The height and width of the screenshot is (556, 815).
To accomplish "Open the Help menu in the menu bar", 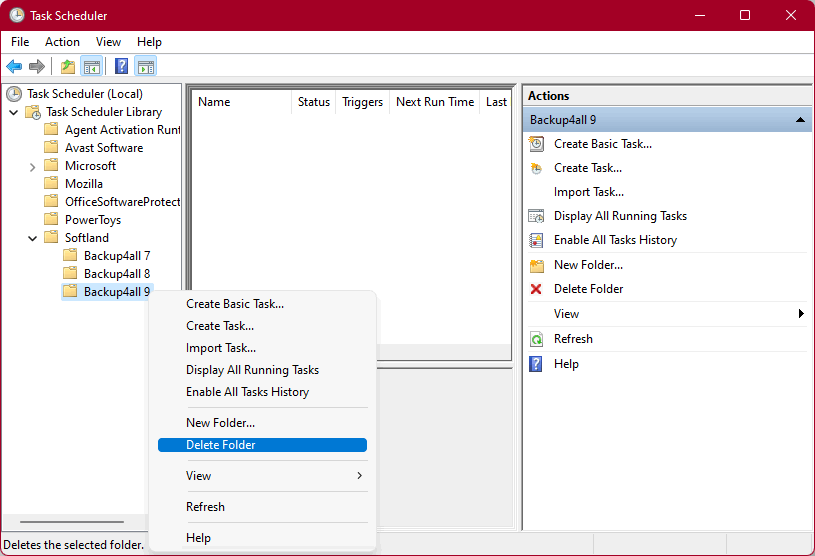I will (149, 42).
